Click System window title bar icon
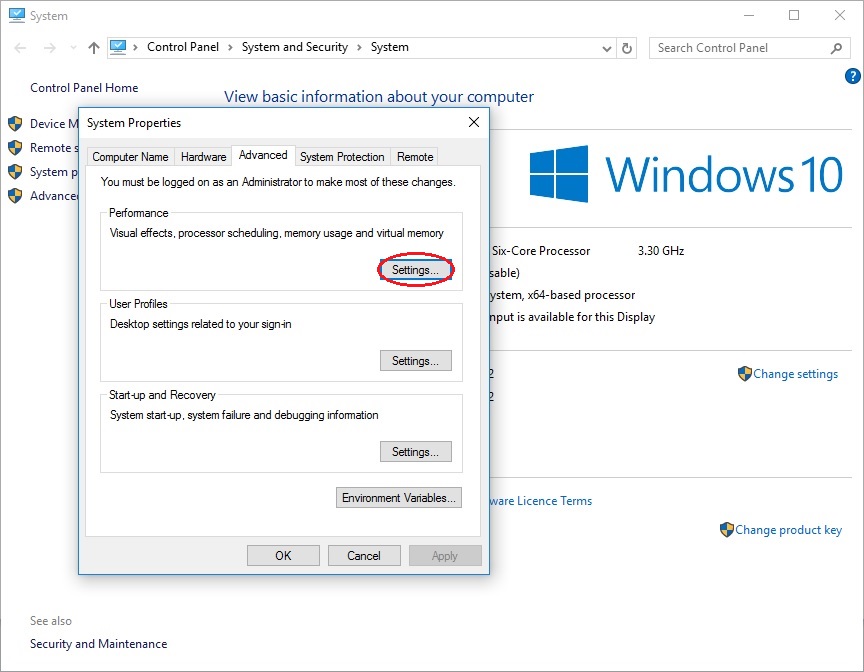This screenshot has height=672, width=864. click(17, 15)
